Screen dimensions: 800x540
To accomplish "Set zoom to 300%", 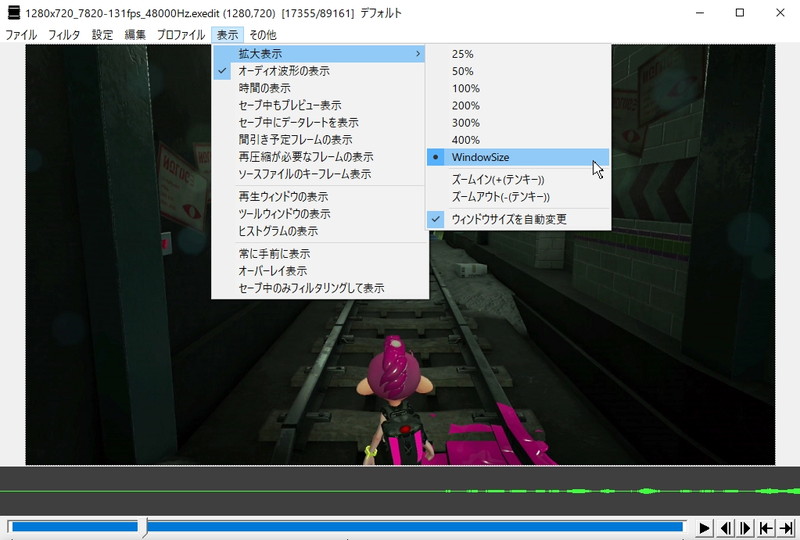I will tap(518, 123).
